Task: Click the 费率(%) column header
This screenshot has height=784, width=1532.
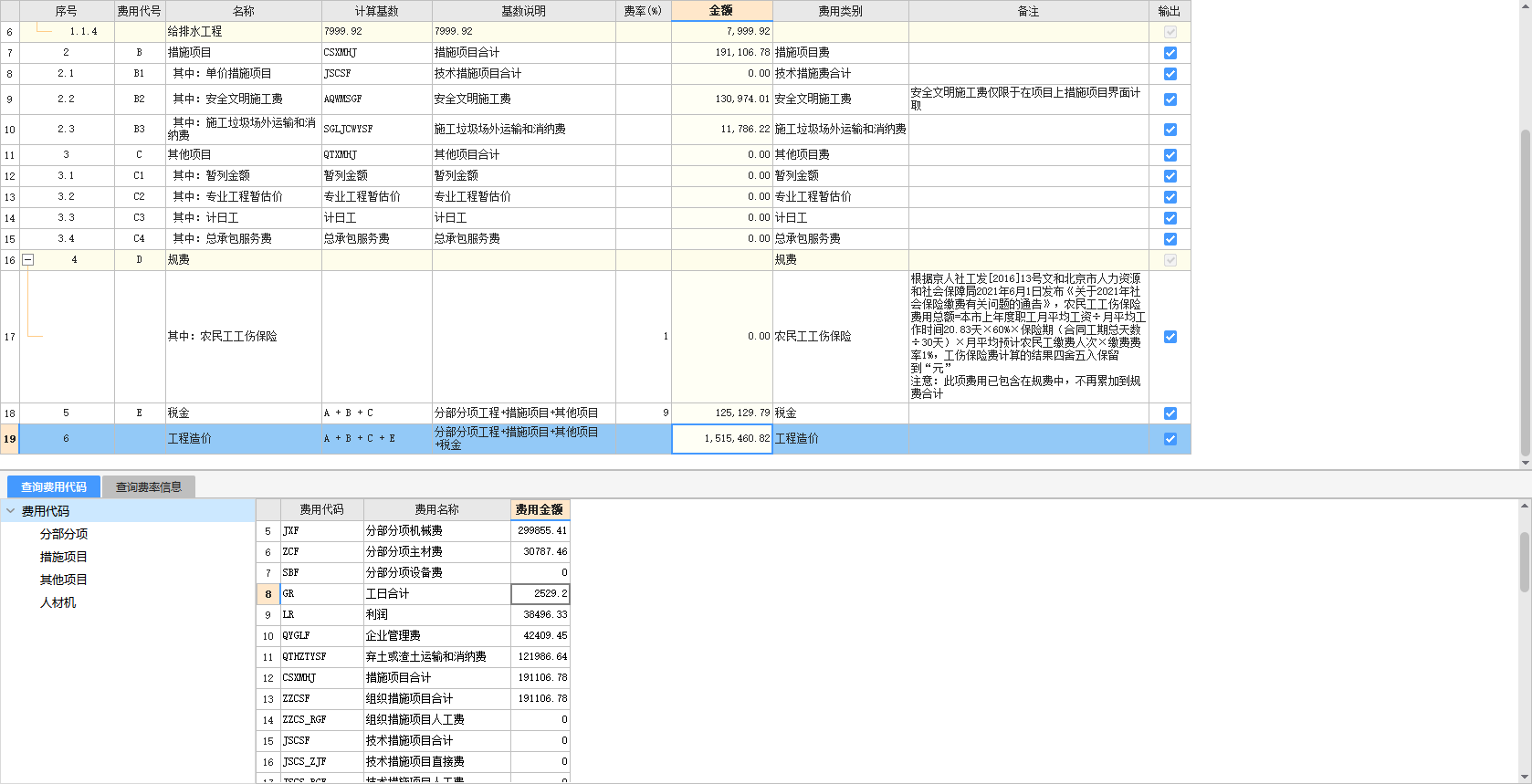Action: coord(644,11)
